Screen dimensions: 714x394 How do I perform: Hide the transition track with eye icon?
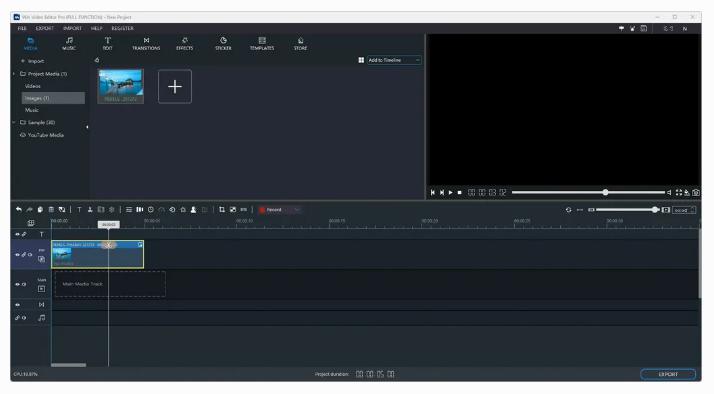[17, 305]
